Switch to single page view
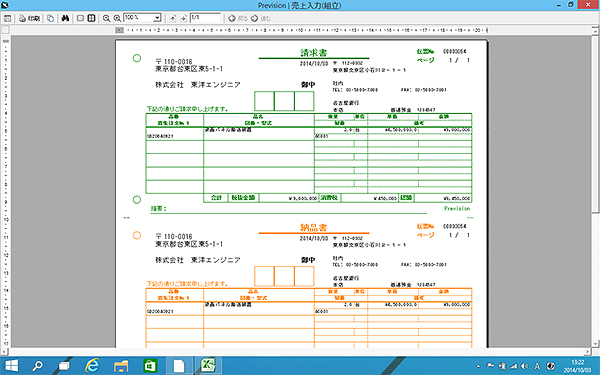 click(x=80, y=18)
